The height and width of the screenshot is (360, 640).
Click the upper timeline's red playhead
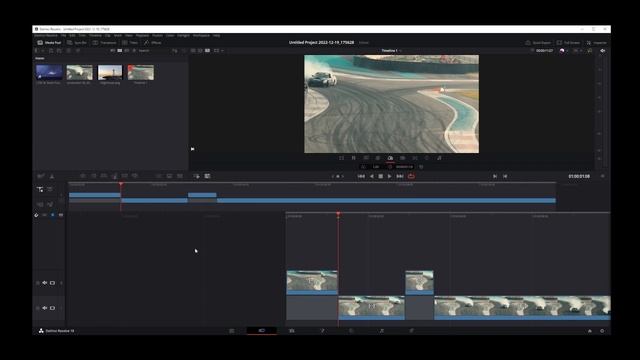[x=121, y=184]
